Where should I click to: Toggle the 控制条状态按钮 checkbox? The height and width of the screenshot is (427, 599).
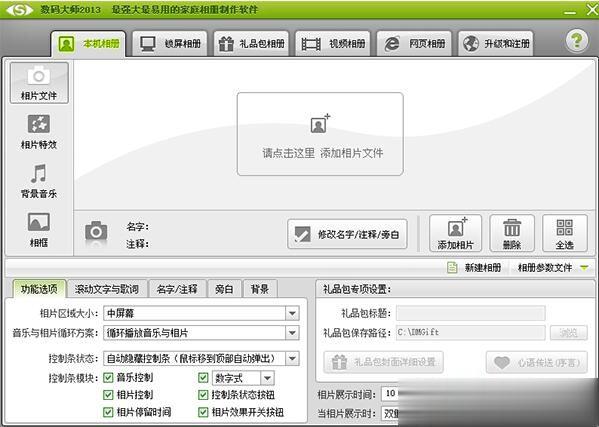[x=203, y=395]
